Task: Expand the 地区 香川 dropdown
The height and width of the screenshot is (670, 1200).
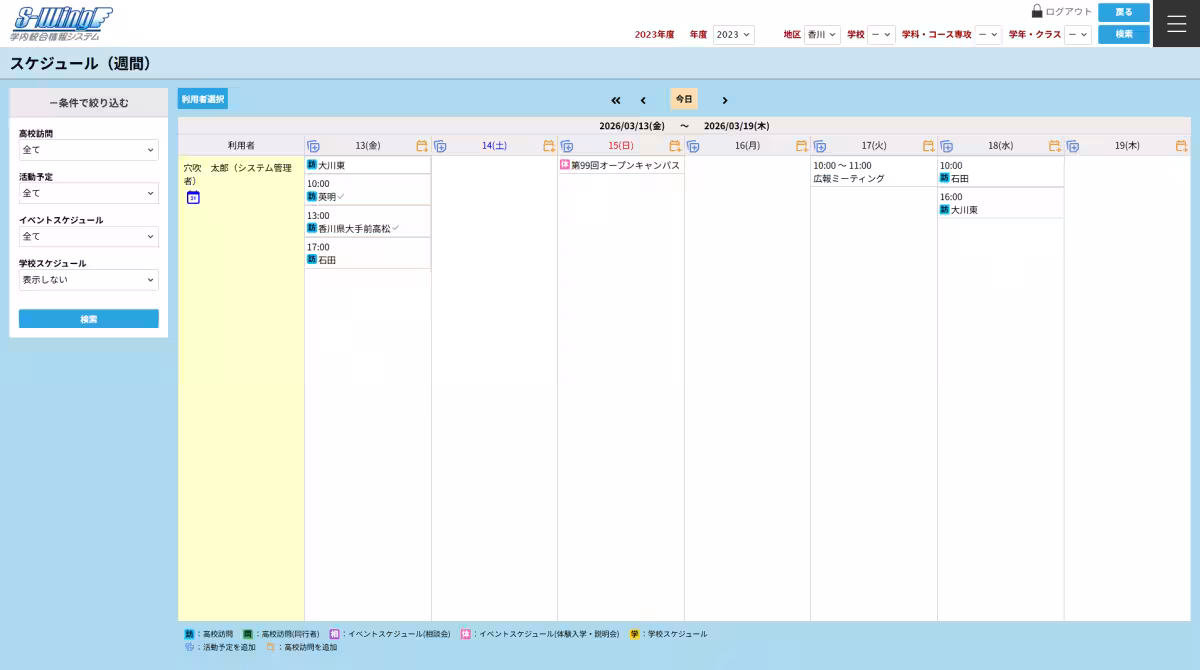Action: coord(822,34)
